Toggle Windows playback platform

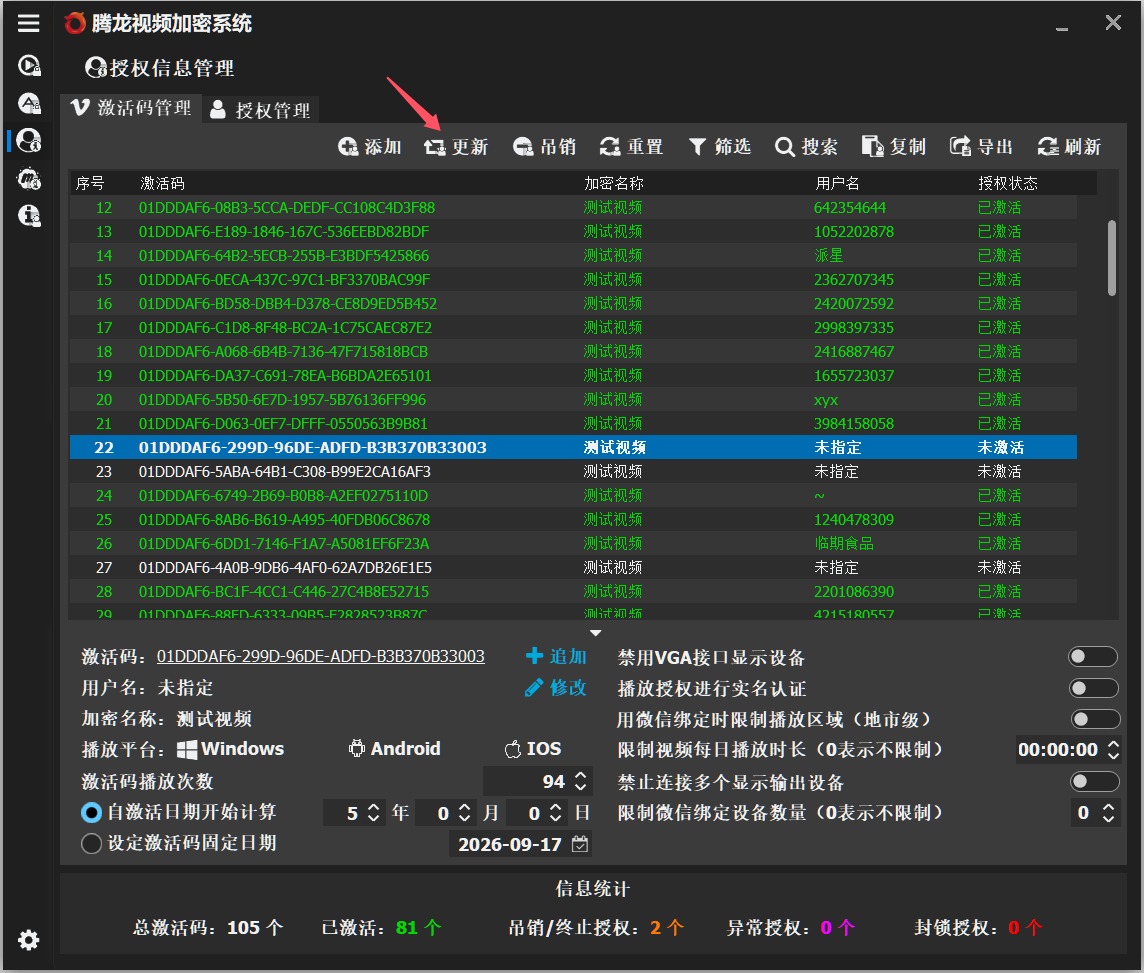231,748
